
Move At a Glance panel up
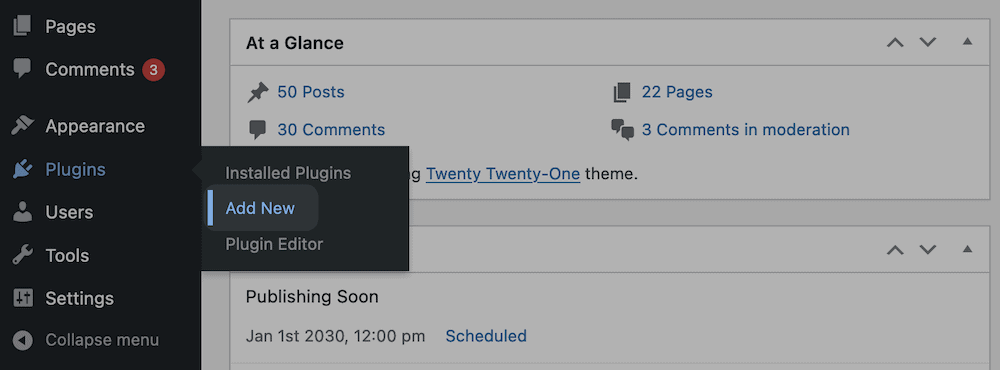(x=895, y=42)
